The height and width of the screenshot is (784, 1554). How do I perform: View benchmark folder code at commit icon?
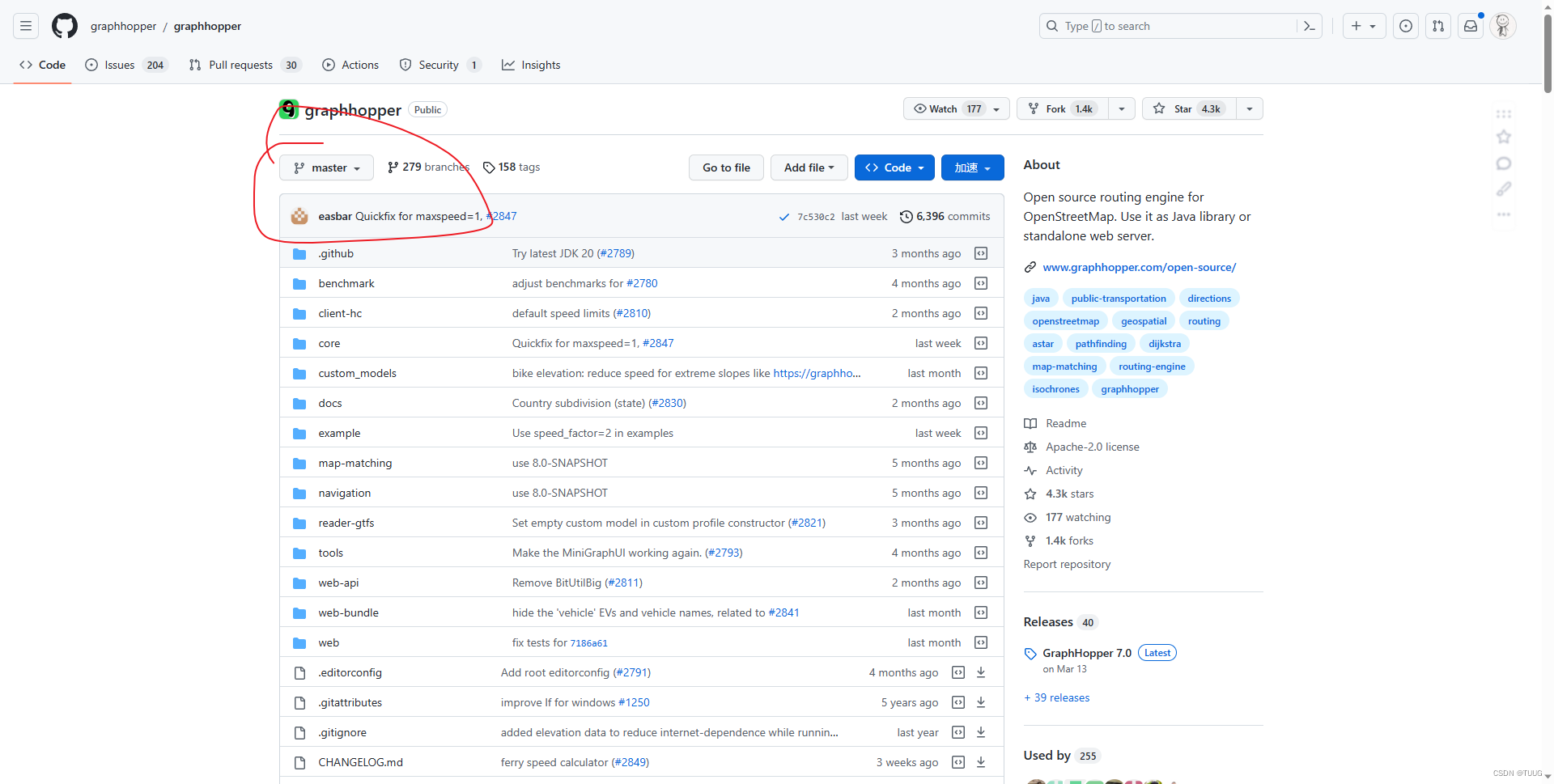(x=981, y=283)
